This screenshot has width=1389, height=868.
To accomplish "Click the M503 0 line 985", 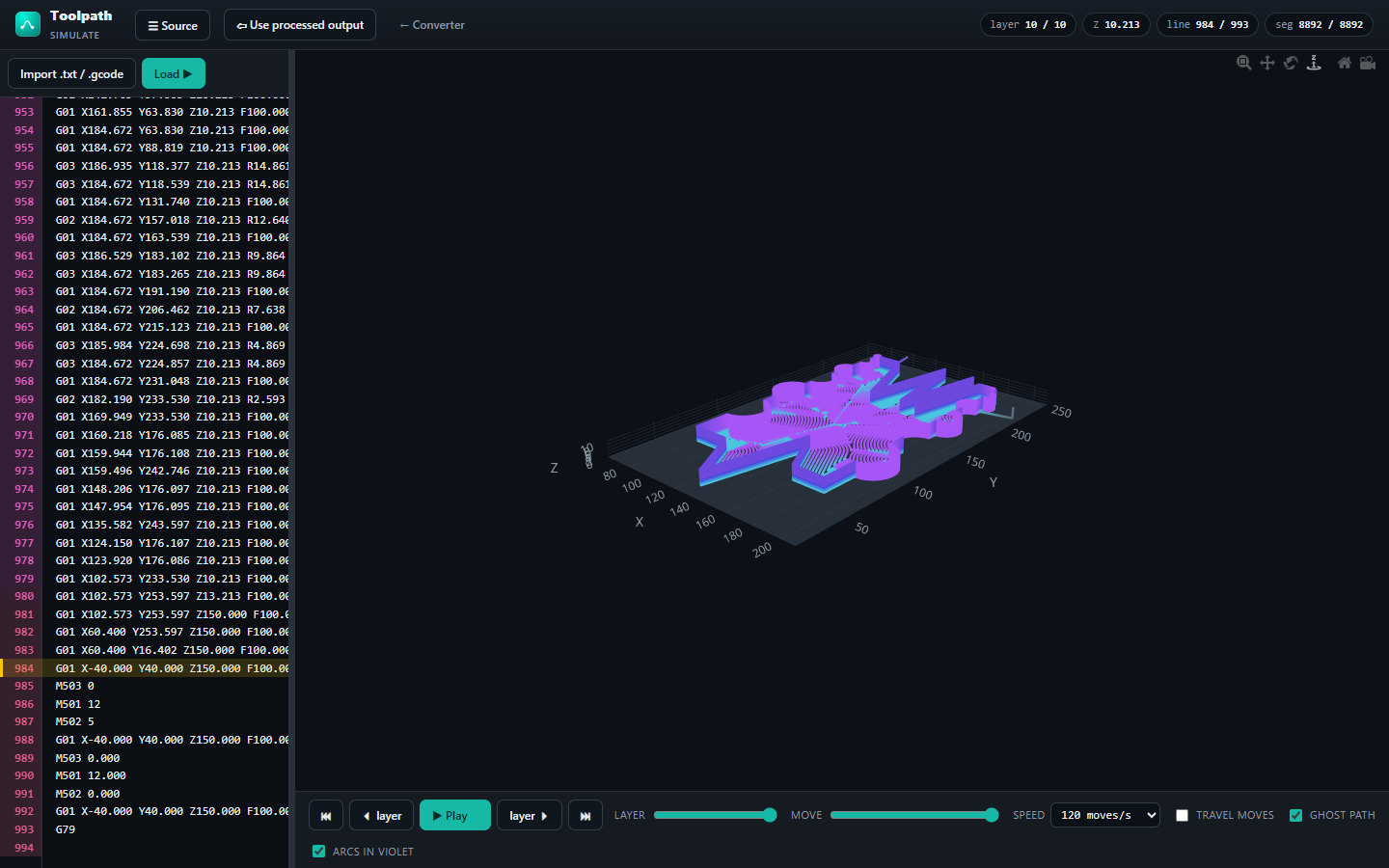I will point(74,686).
